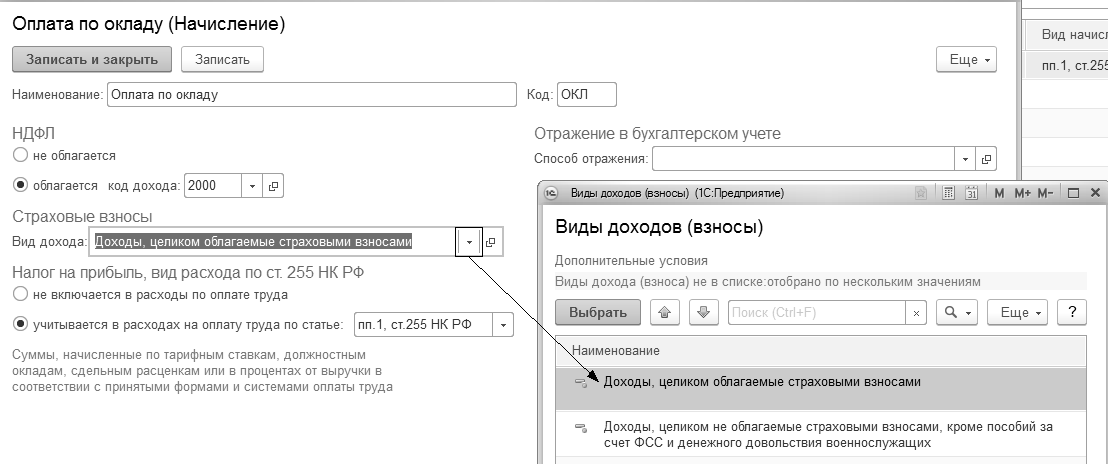Open the help question mark button
Screen dimensions: 1108x464
click(1072, 312)
